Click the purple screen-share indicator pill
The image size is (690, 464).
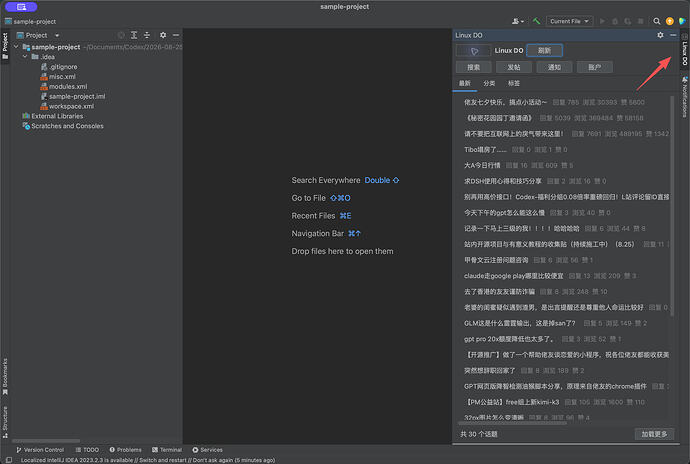coord(21,7)
